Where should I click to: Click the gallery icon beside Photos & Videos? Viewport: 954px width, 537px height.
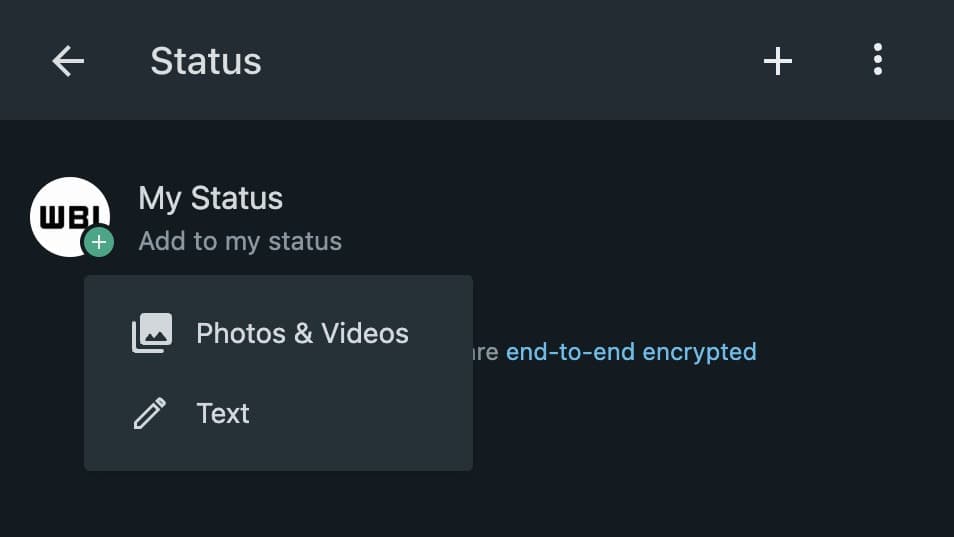[x=152, y=333]
